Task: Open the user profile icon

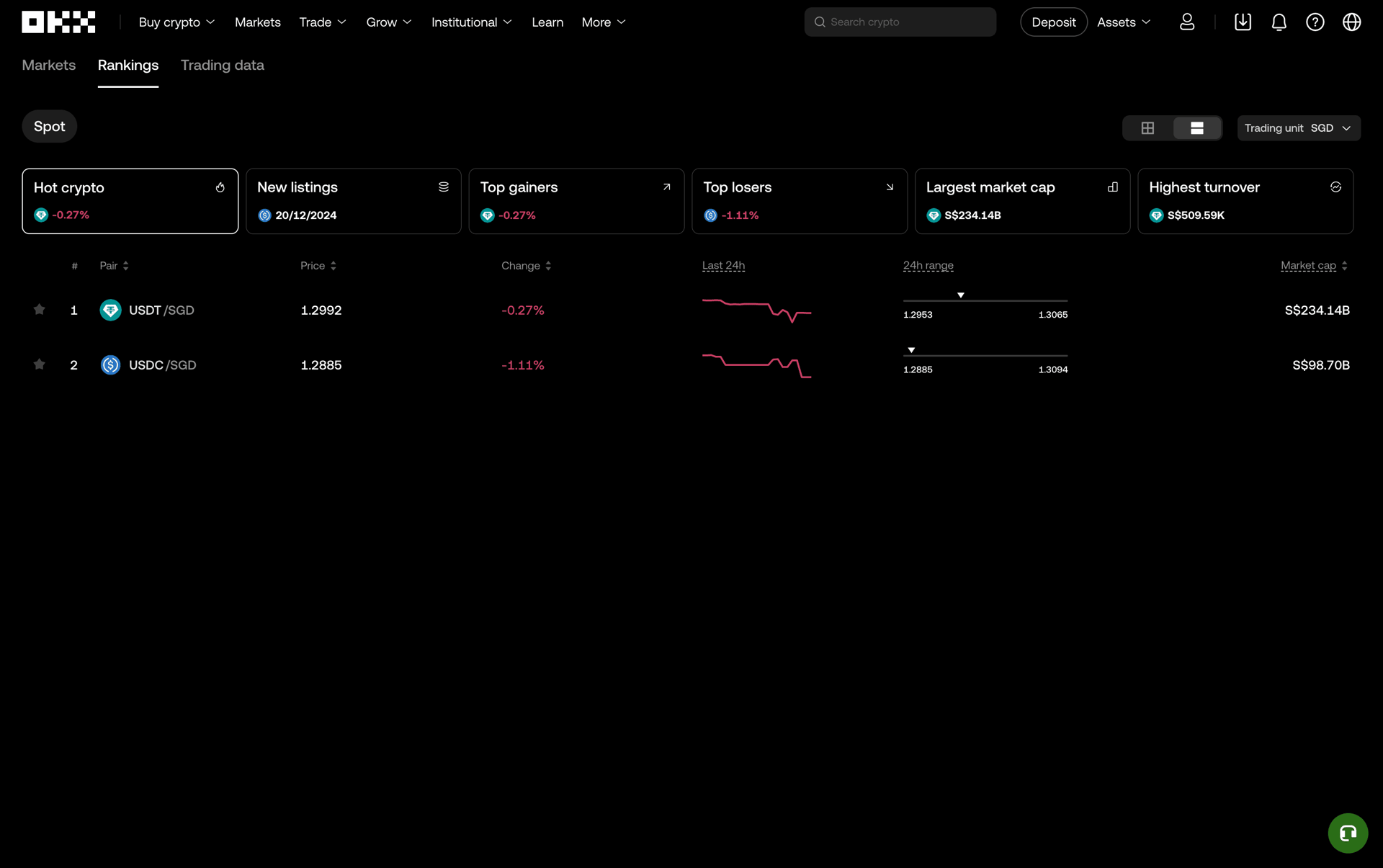Action: (1187, 22)
